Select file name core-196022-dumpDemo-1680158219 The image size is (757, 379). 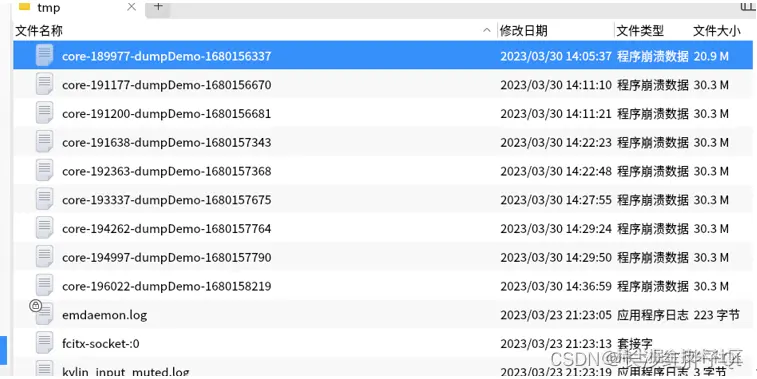(167, 286)
